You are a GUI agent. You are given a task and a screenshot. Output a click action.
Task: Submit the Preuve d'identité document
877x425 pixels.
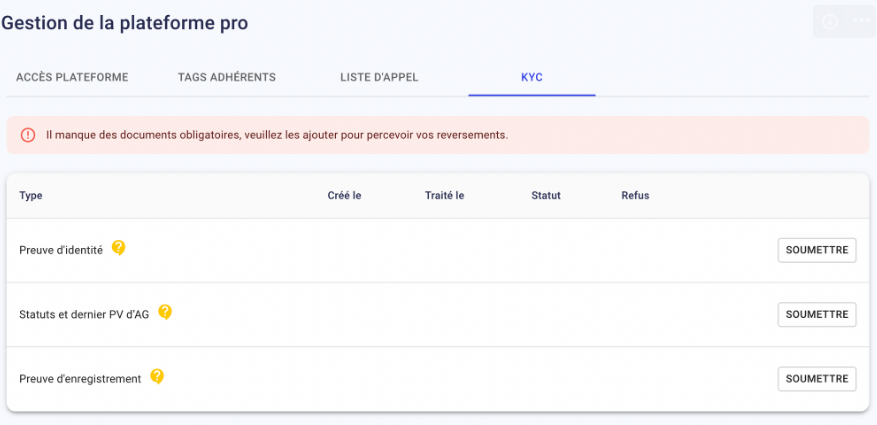point(817,250)
